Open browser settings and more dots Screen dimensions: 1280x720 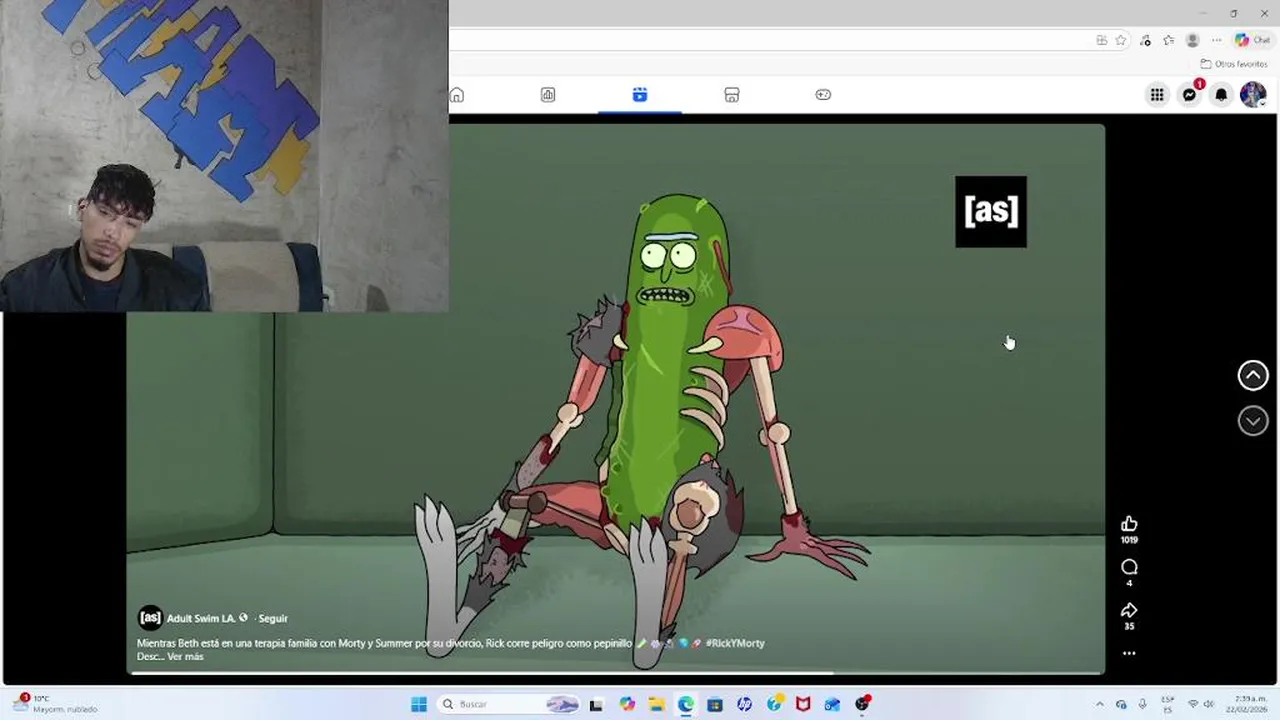[1216, 40]
